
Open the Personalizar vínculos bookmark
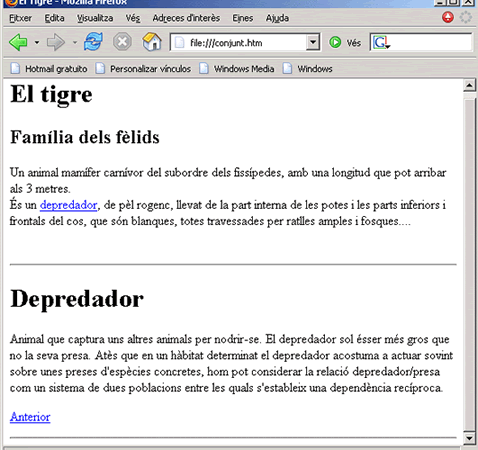[143, 69]
